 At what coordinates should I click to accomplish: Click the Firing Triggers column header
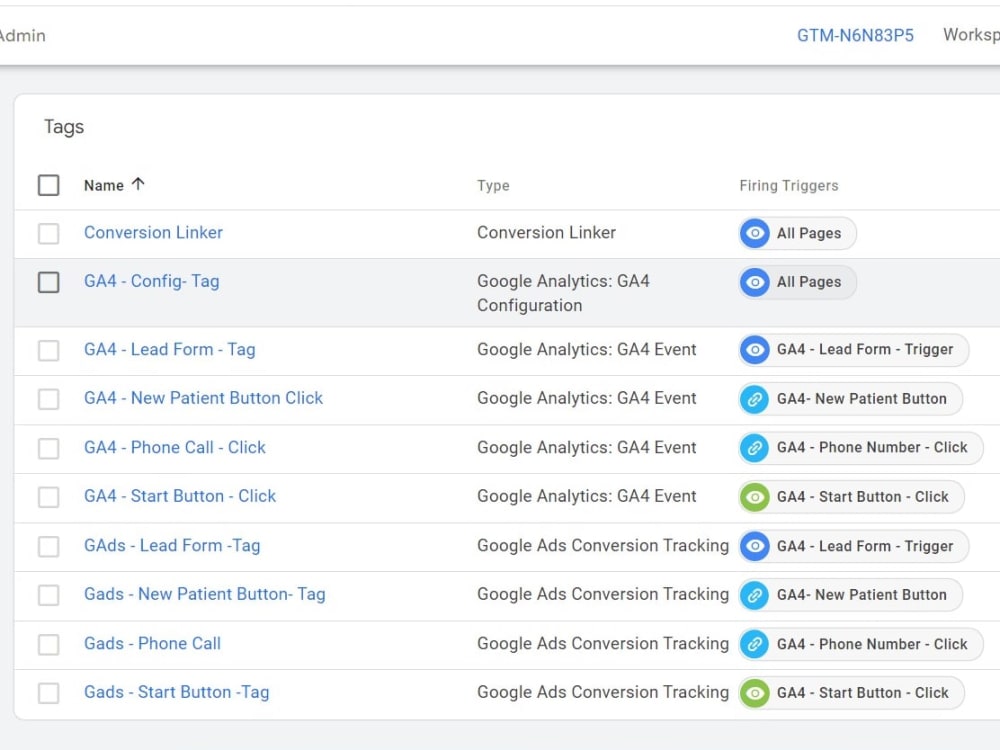[x=789, y=186]
